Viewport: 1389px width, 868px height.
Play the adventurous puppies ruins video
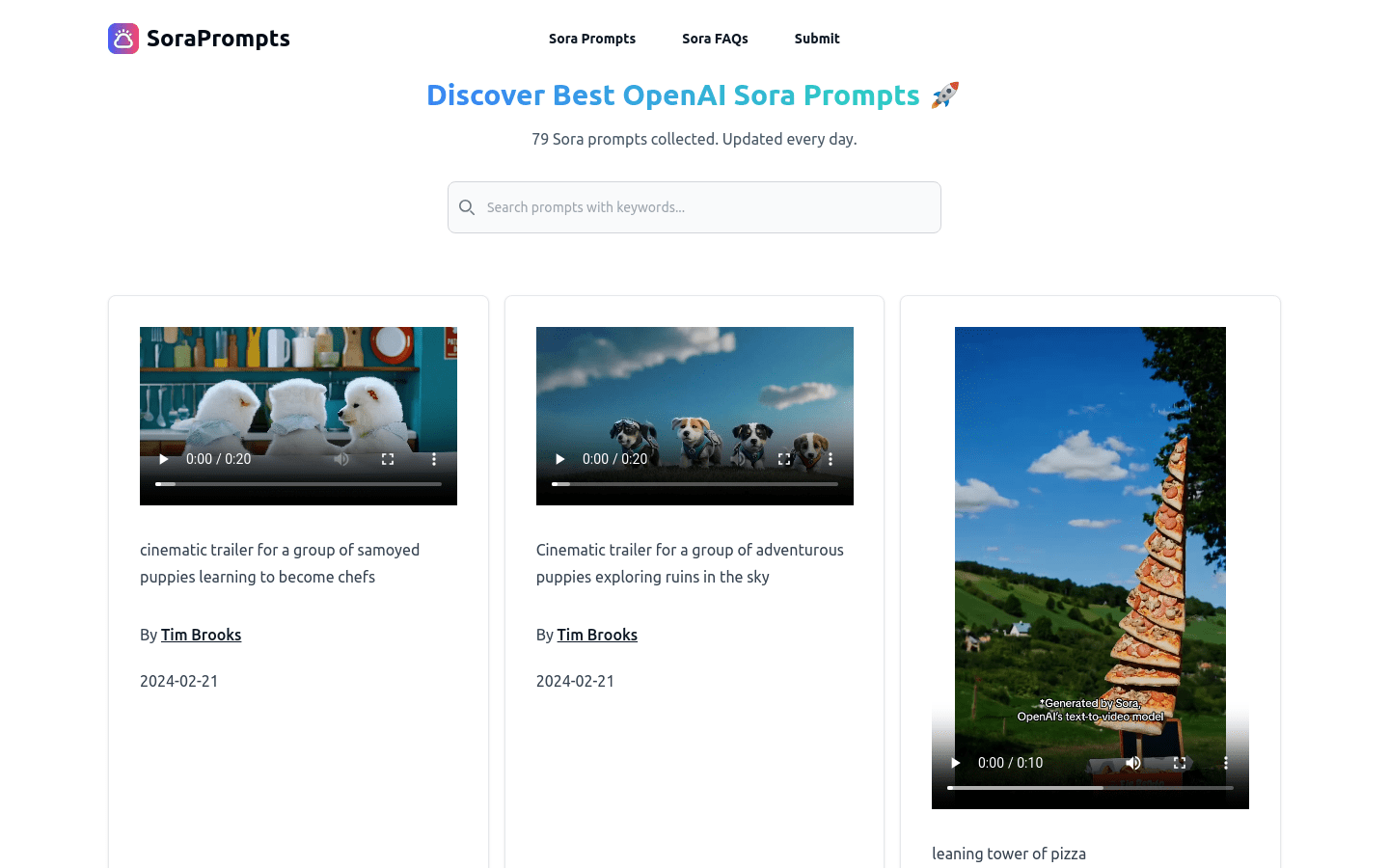(x=560, y=459)
